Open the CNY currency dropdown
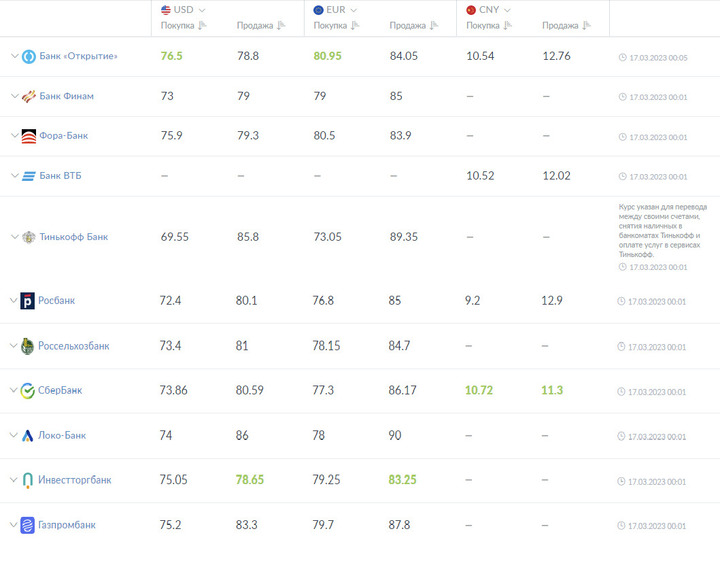The height and width of the screenshot is (561, 720). click(507, 10)
